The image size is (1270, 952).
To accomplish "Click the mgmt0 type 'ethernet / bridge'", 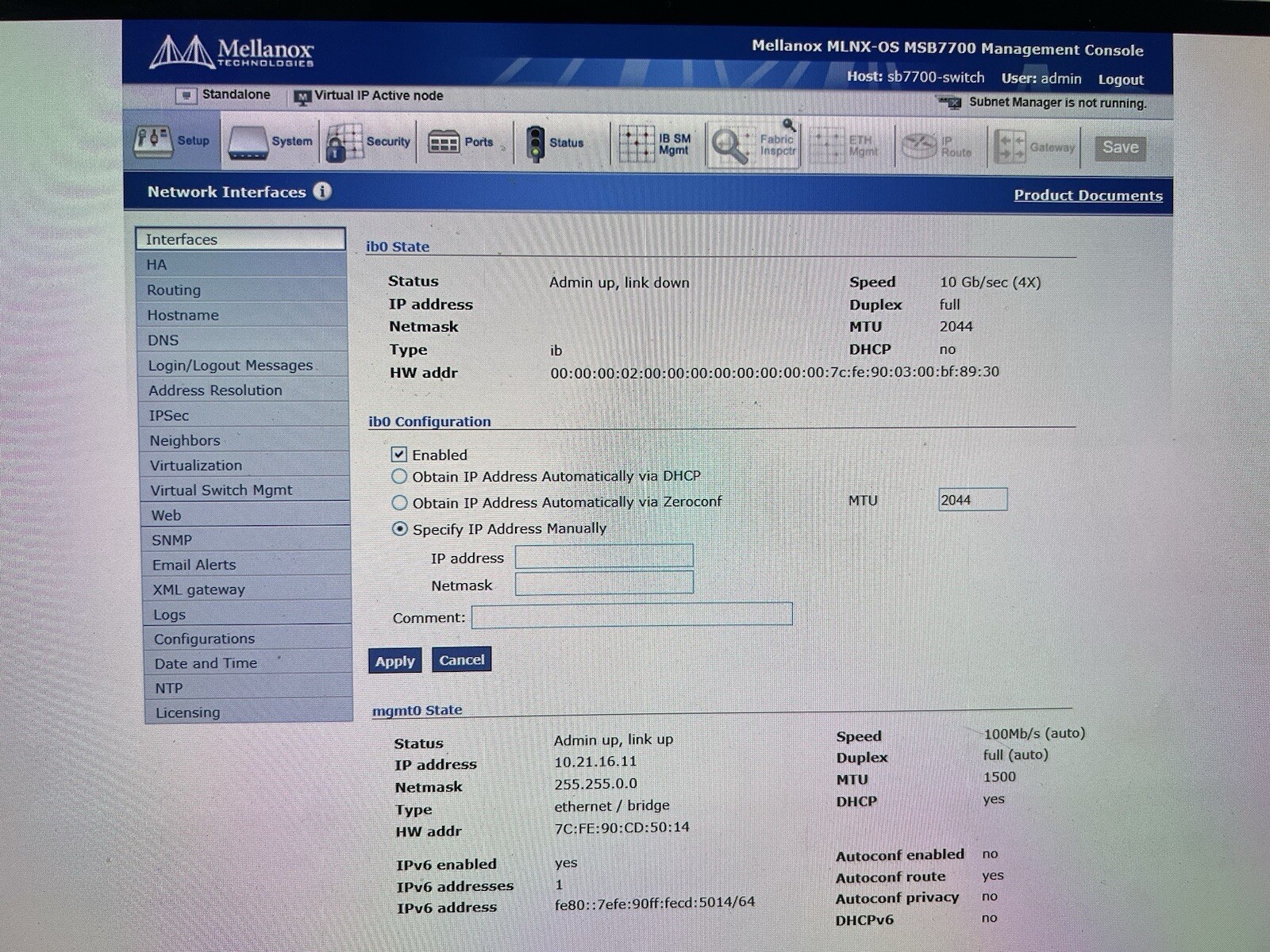I will 611,805.
